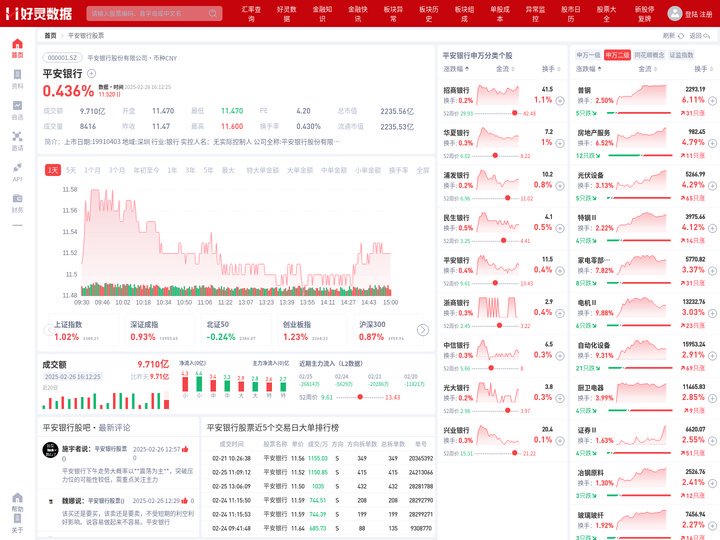The width and height of the screenshot is (720, 540).
Task: Click the search magnifier icon
Action: tap(213, 13)
